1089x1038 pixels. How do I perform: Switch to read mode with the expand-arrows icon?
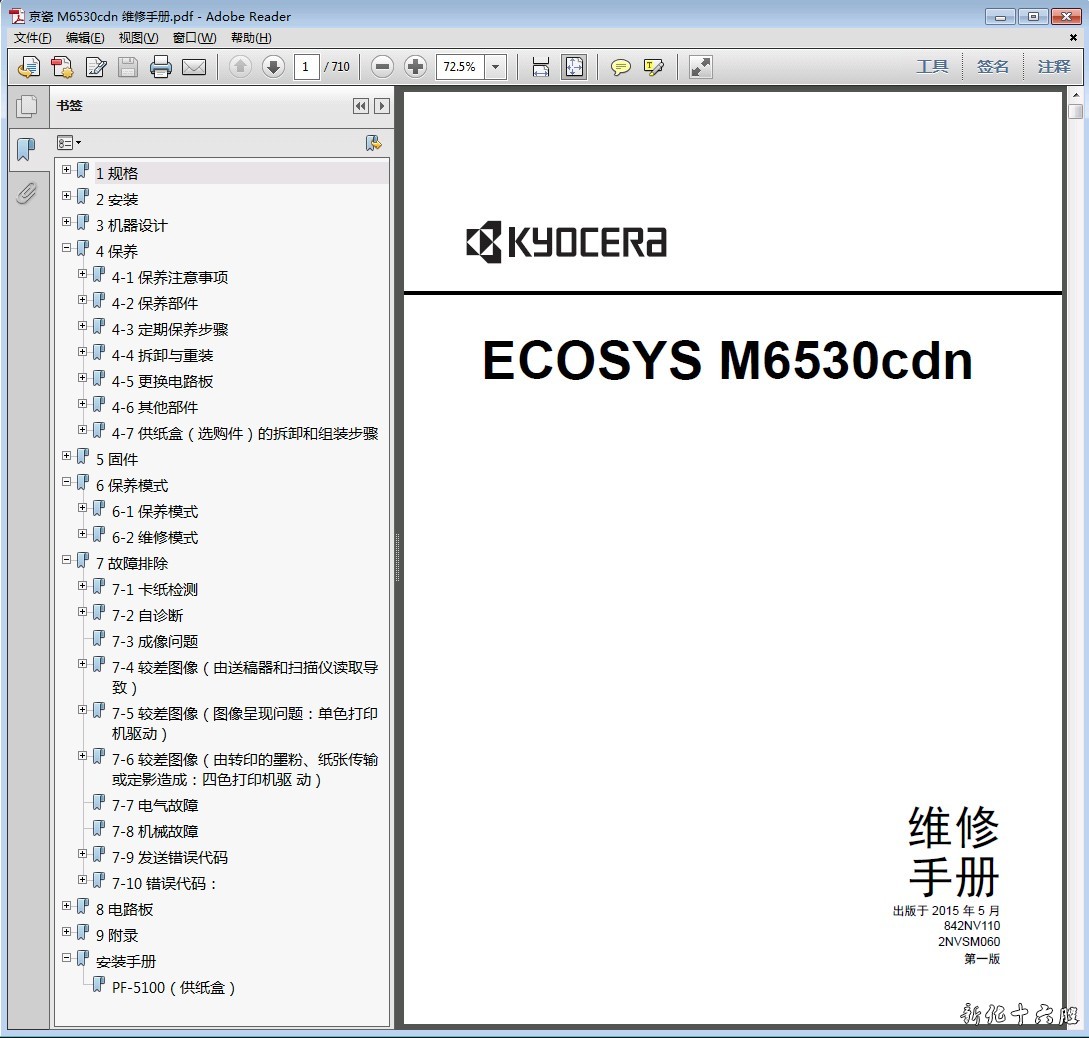[x=701, y=67]
